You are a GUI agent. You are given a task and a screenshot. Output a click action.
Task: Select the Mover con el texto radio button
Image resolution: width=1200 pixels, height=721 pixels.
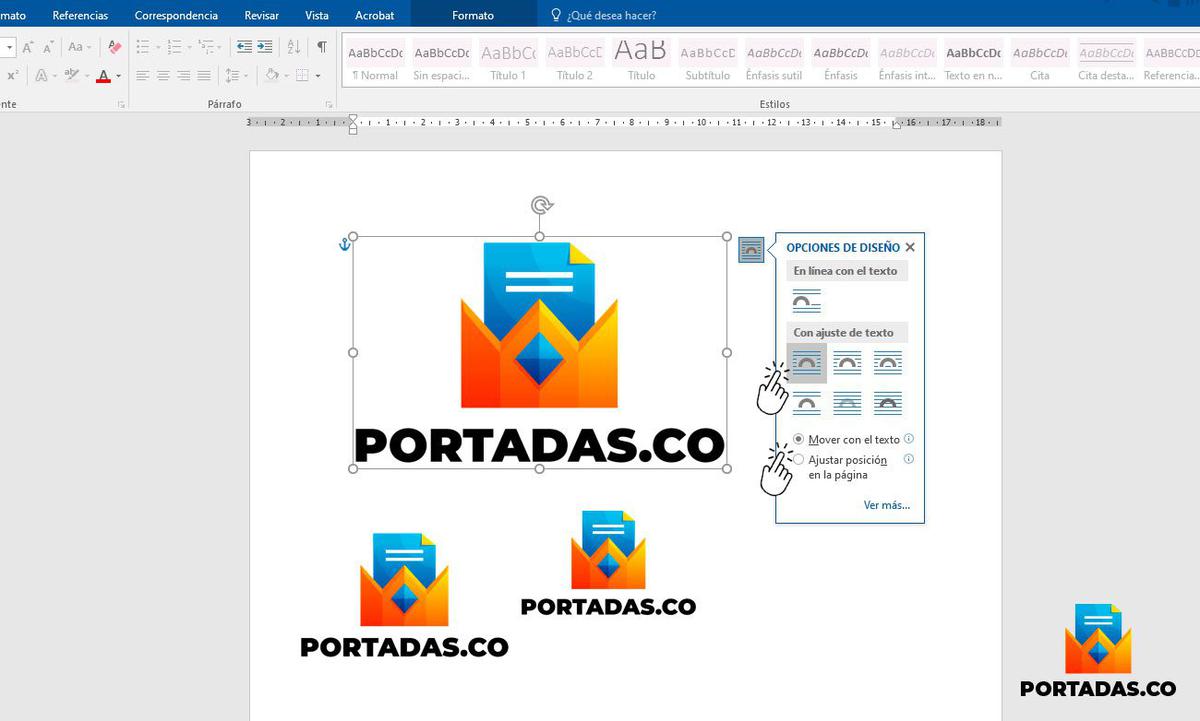click(799, 439)
